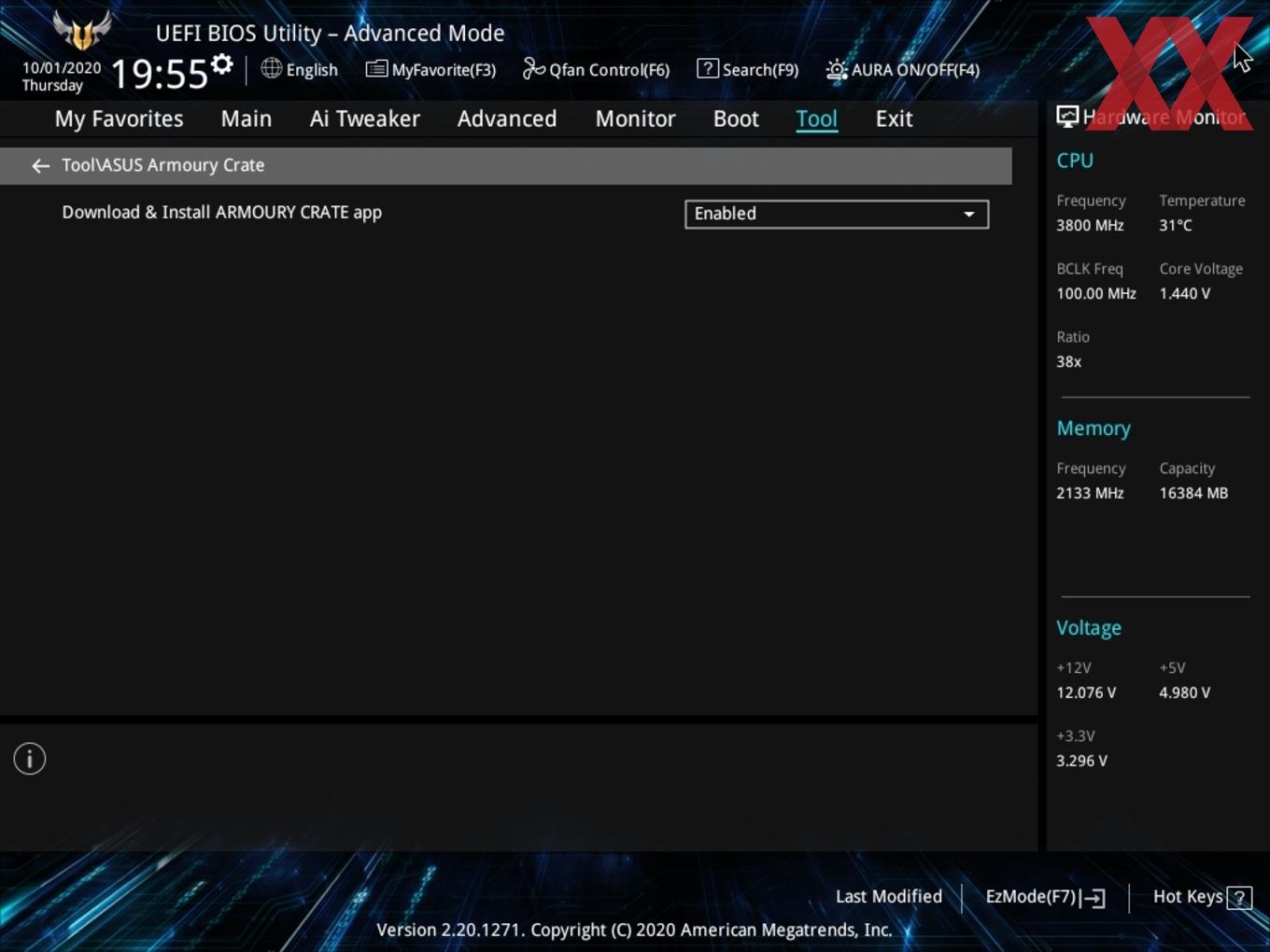Image resolution: width=1270 pixels, height=952 pixels.
Task: Click the EzMode exit arrow icon
Action: (x=1094, y=898)
